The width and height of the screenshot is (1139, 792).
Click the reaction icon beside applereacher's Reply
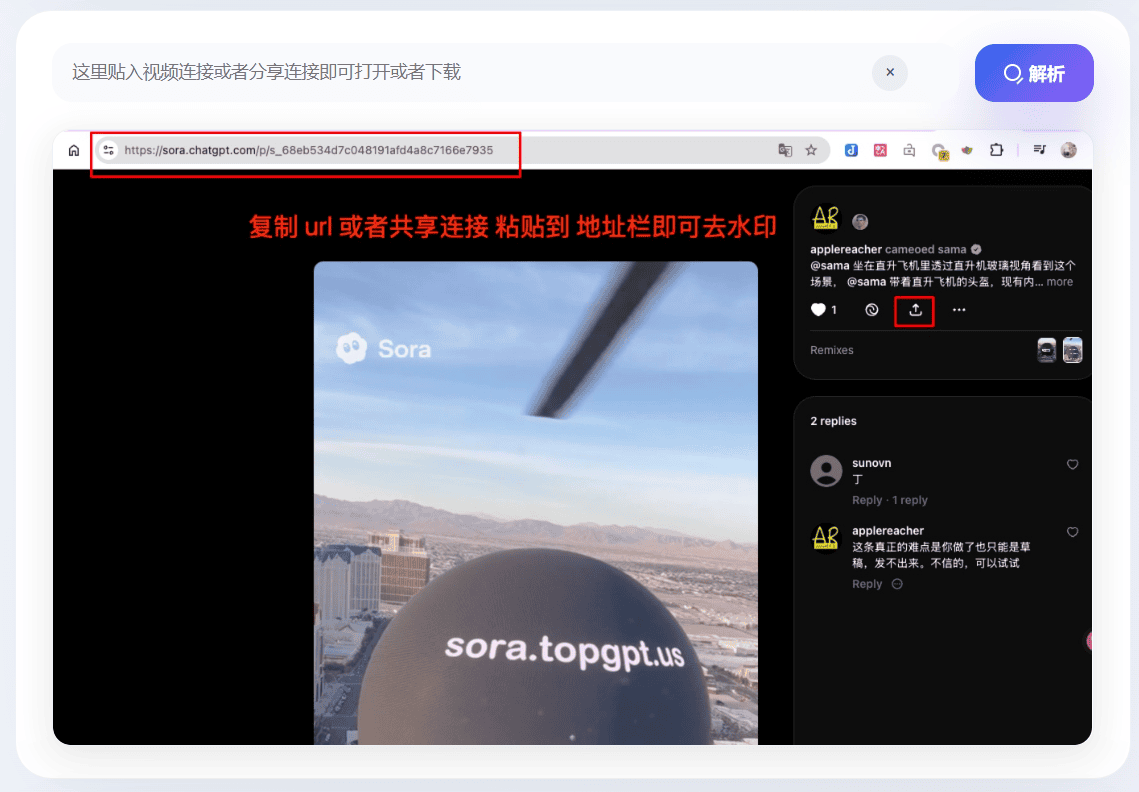click(897, 584)
